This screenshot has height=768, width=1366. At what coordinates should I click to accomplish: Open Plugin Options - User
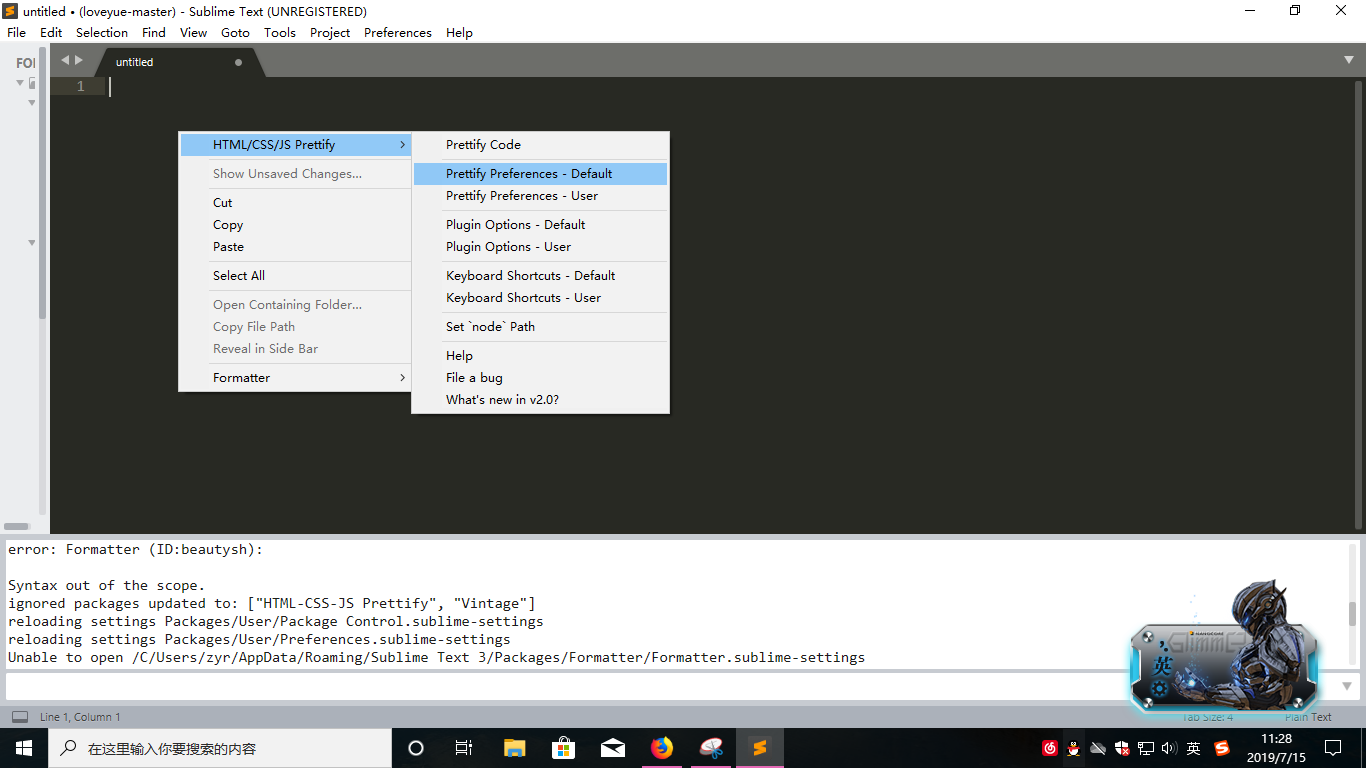point(540,247)
